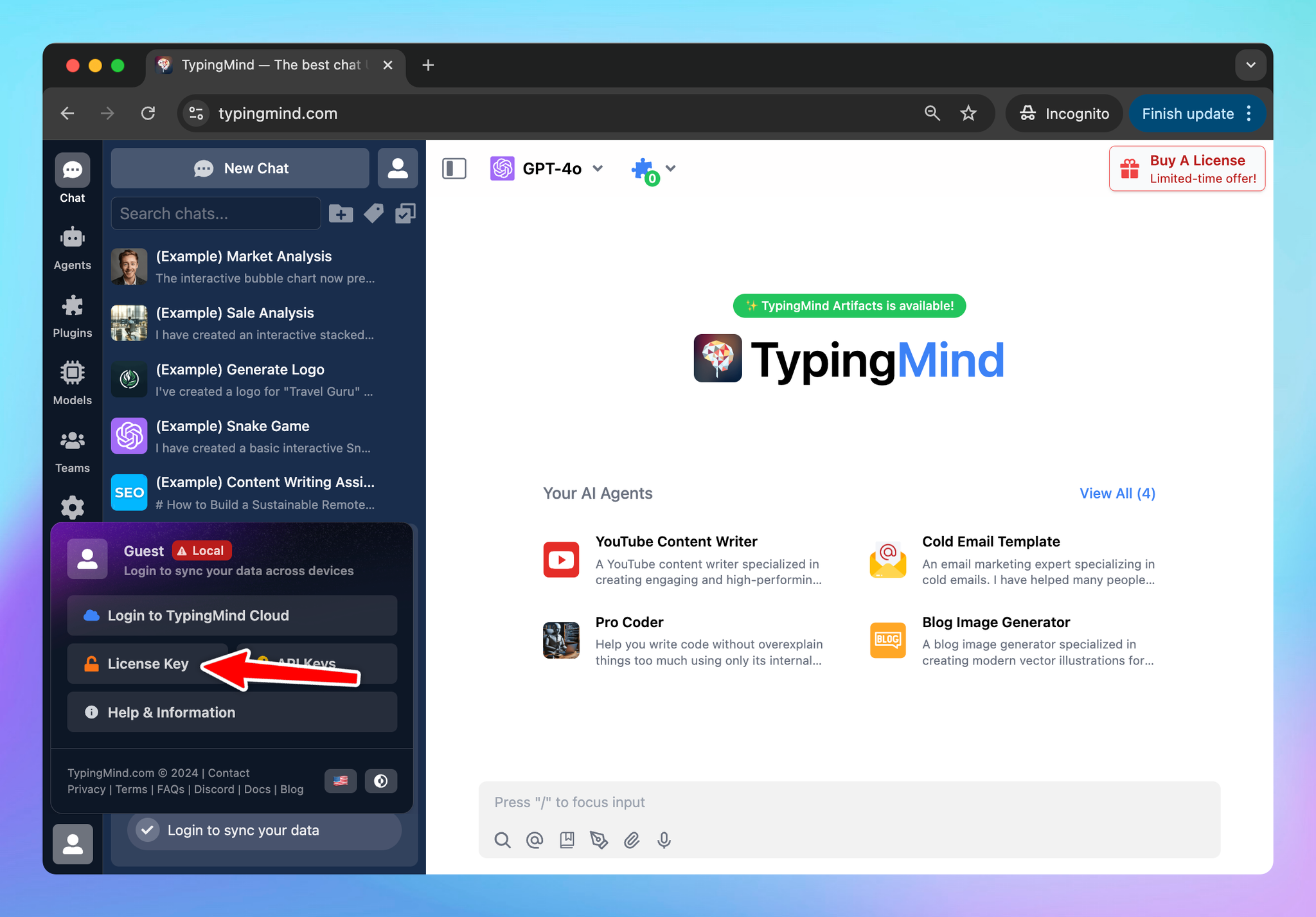
Task: Open the tab search dropdown arrow
Action: click(x=1250, y=65)
